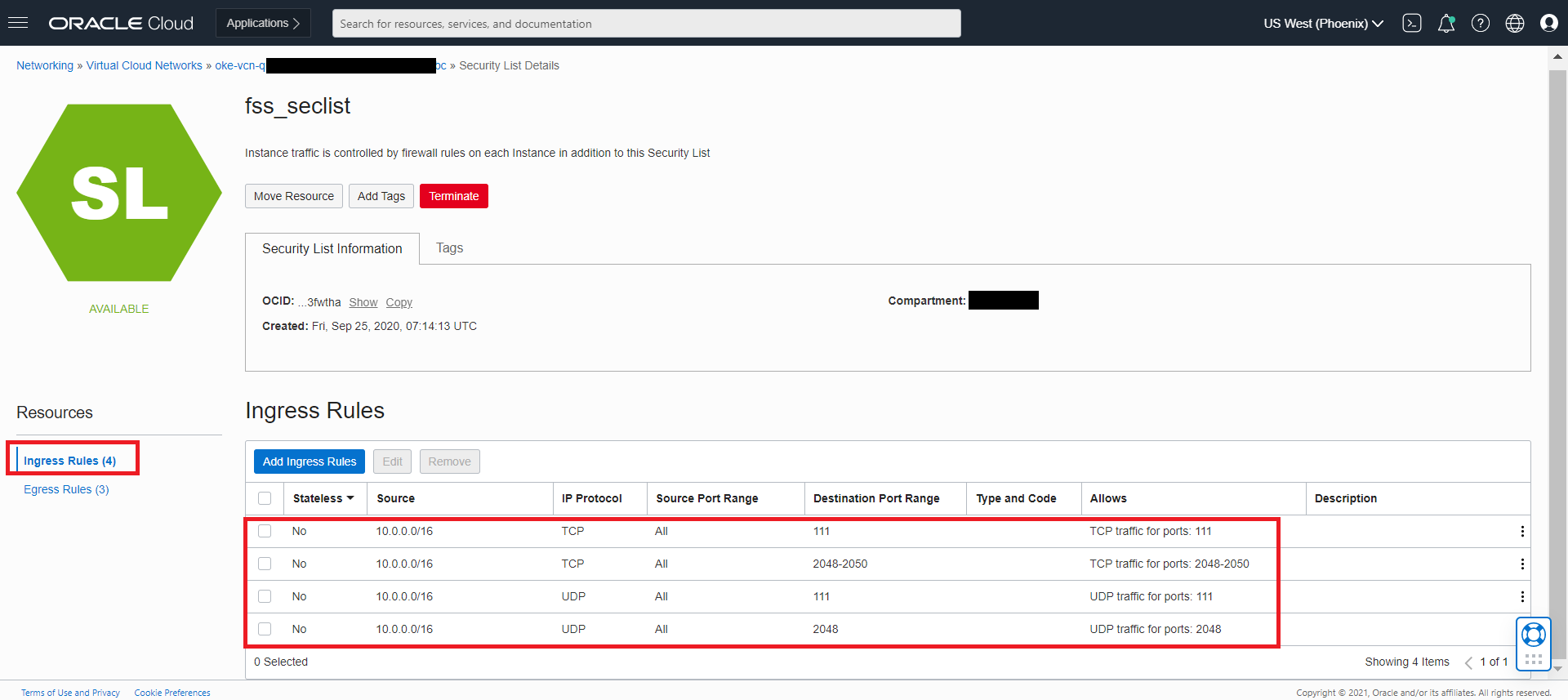
Task: Click the AVAILABLE status text
Action: [119, 309]
